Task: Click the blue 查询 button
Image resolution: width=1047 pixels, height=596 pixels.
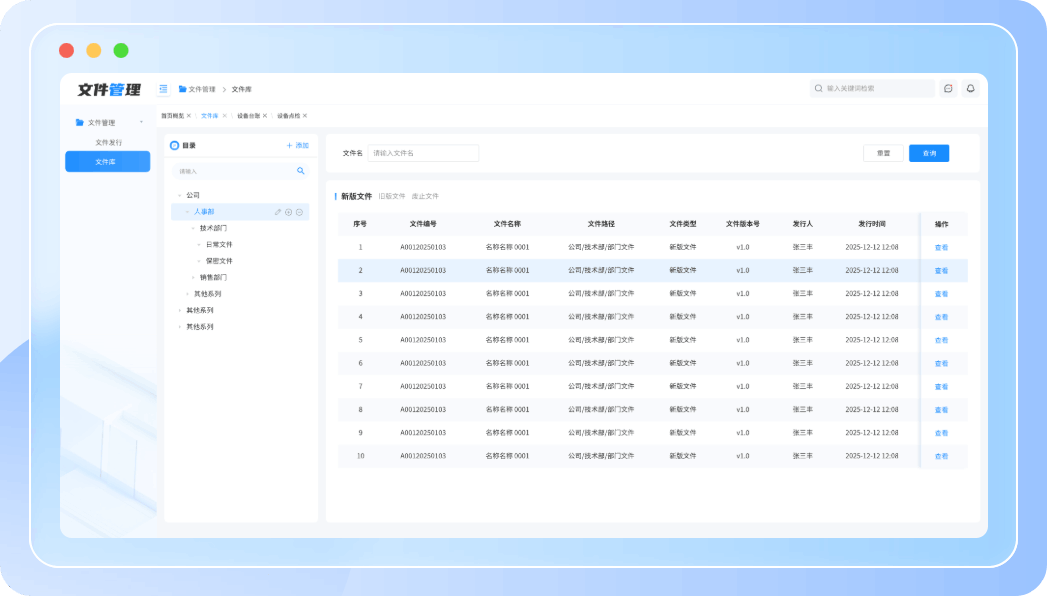Action: [x=929, y=153]
